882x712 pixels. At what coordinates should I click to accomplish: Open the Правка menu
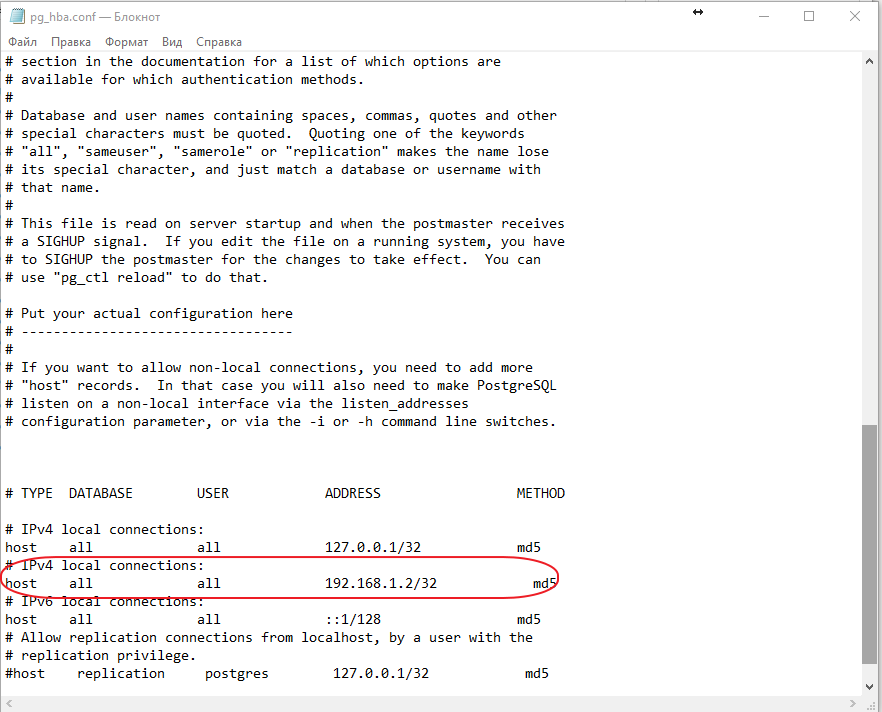tap(71, 42)
